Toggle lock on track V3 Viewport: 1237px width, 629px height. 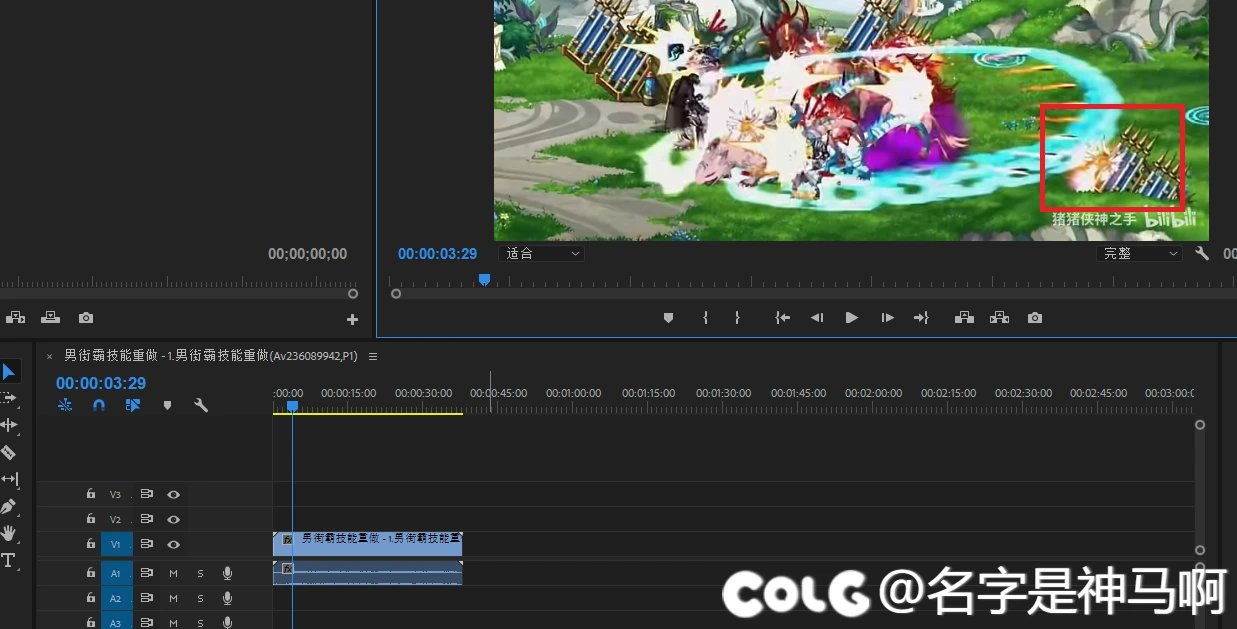pyautogui.click(x=90, y=494)
